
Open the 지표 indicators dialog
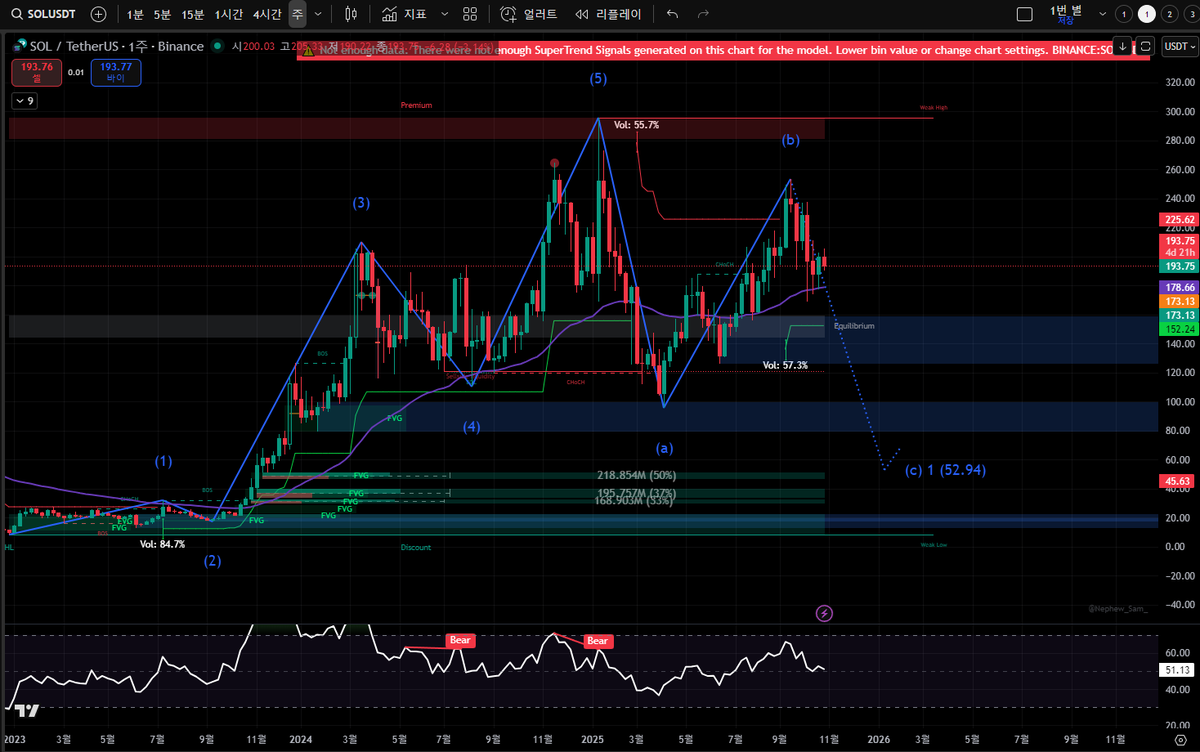click(405, 15)
